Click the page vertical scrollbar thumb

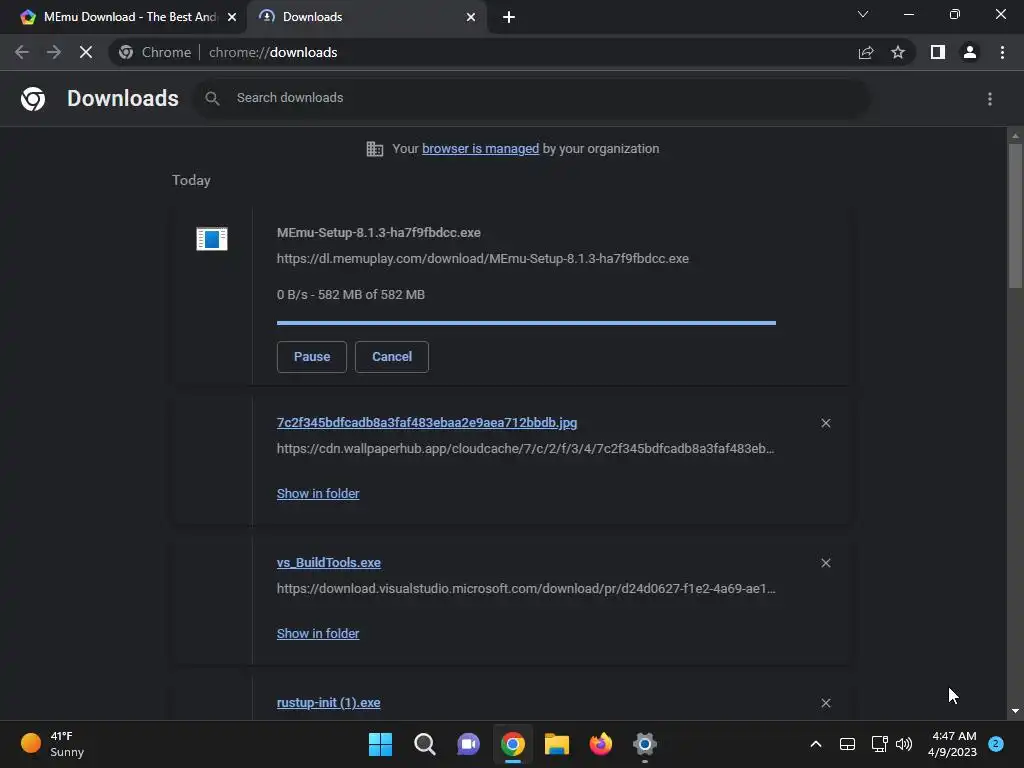pyautogui.click(x=1015, y=216)
